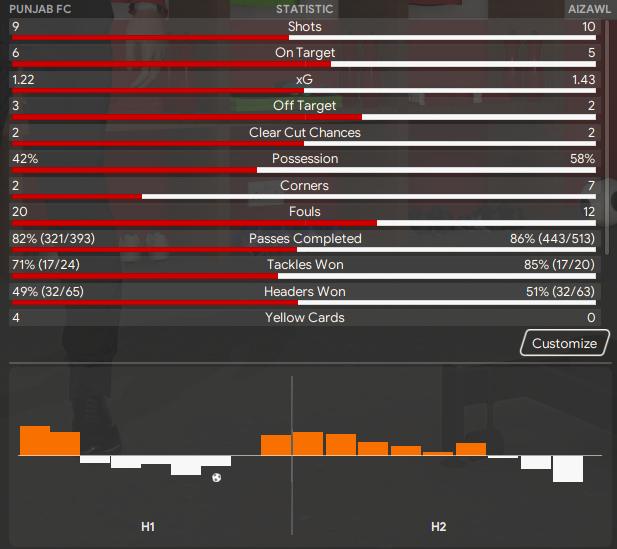Click the STATISTIC column header

click(x=305, y=9)
